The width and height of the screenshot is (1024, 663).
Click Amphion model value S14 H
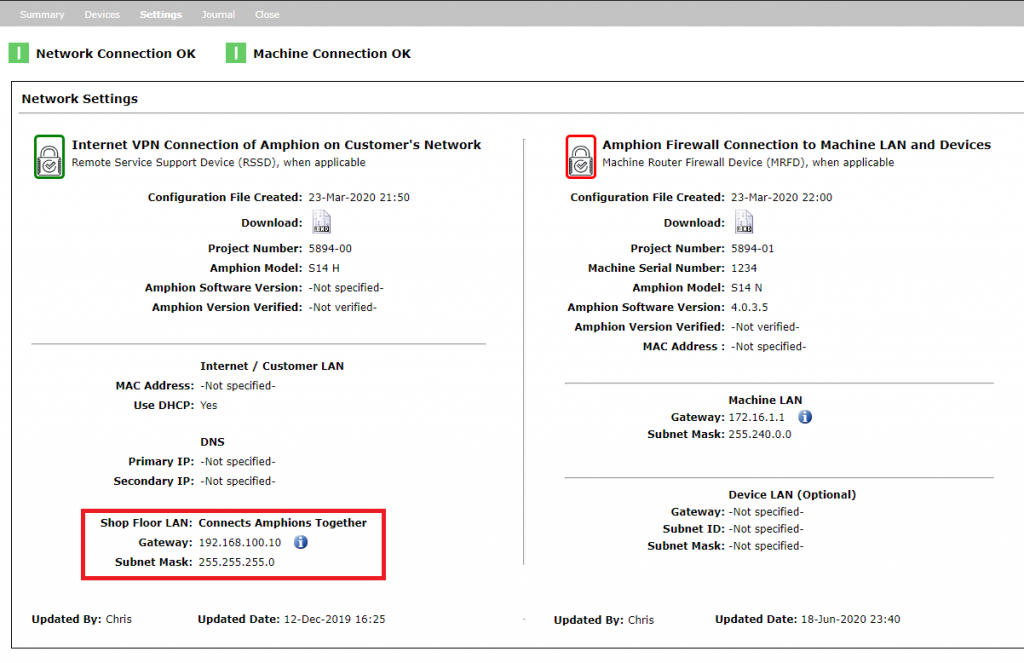[324, 268]
